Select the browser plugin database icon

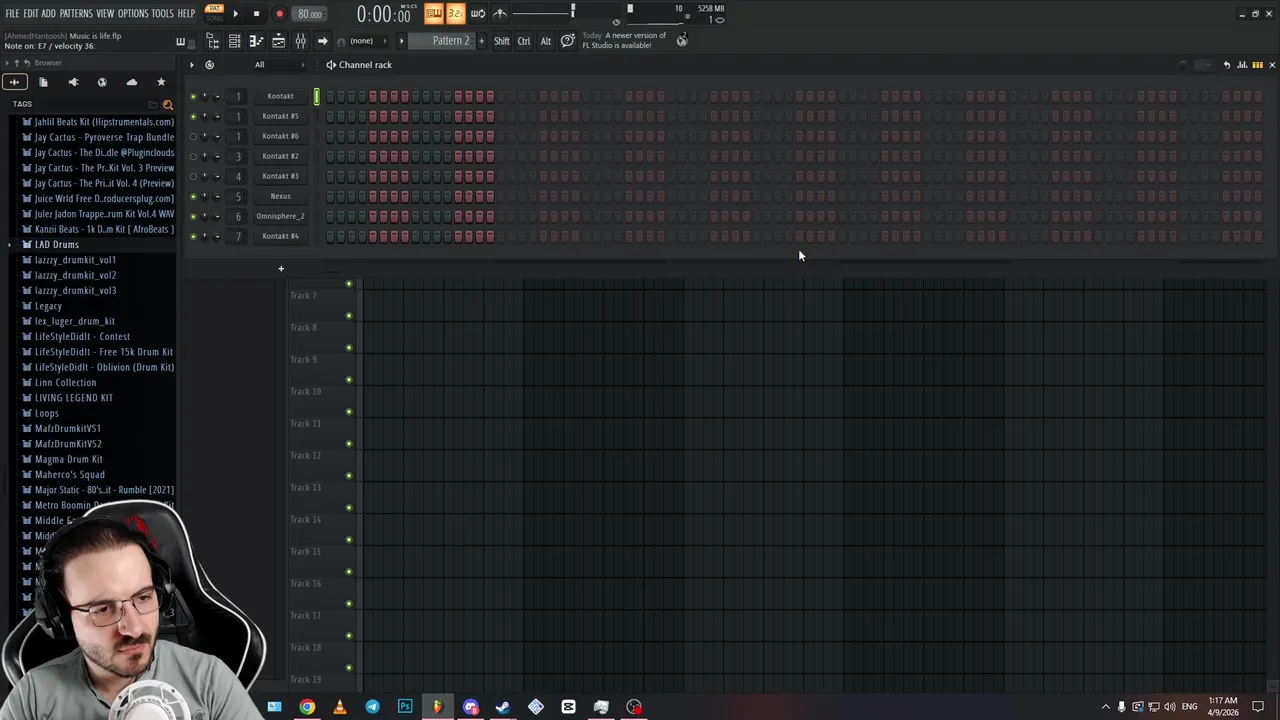click(x=102, y=82)
